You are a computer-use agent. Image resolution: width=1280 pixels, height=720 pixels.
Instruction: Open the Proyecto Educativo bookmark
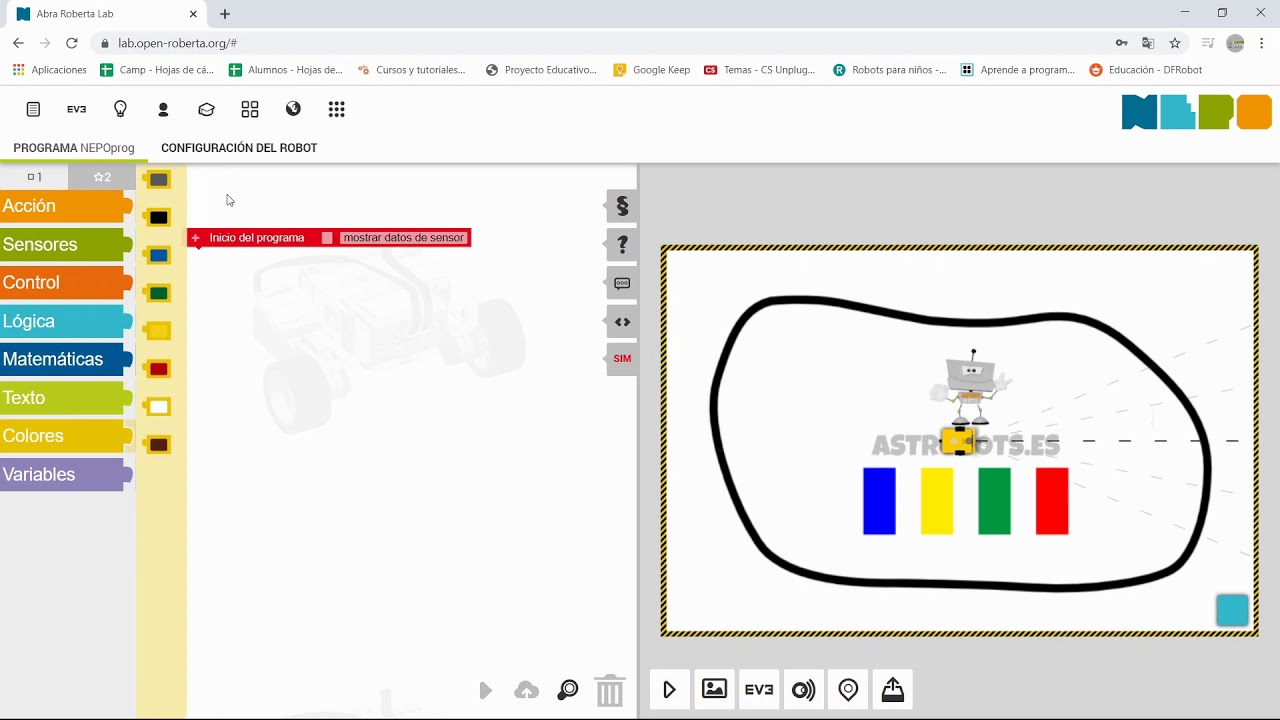click(x=541, y=70)
